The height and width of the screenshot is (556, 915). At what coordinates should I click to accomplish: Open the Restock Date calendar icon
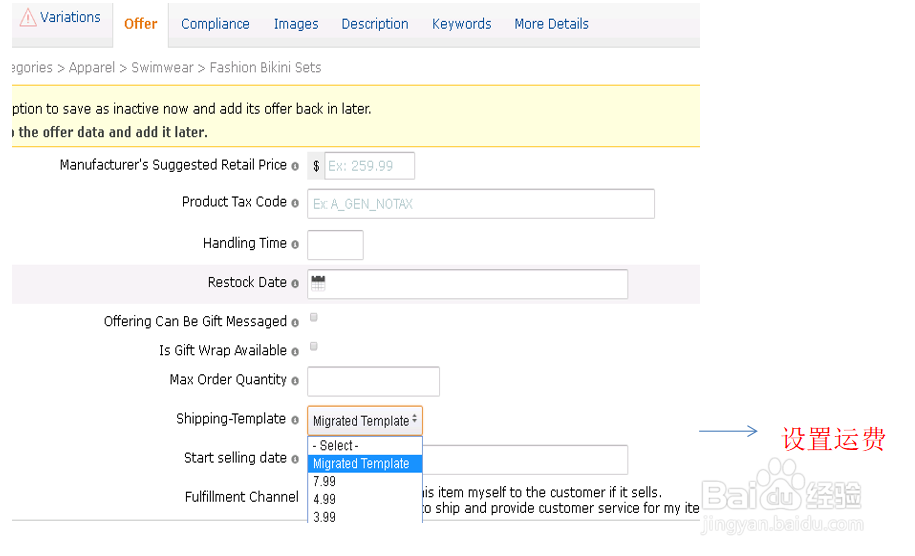(x=318, y=283)
